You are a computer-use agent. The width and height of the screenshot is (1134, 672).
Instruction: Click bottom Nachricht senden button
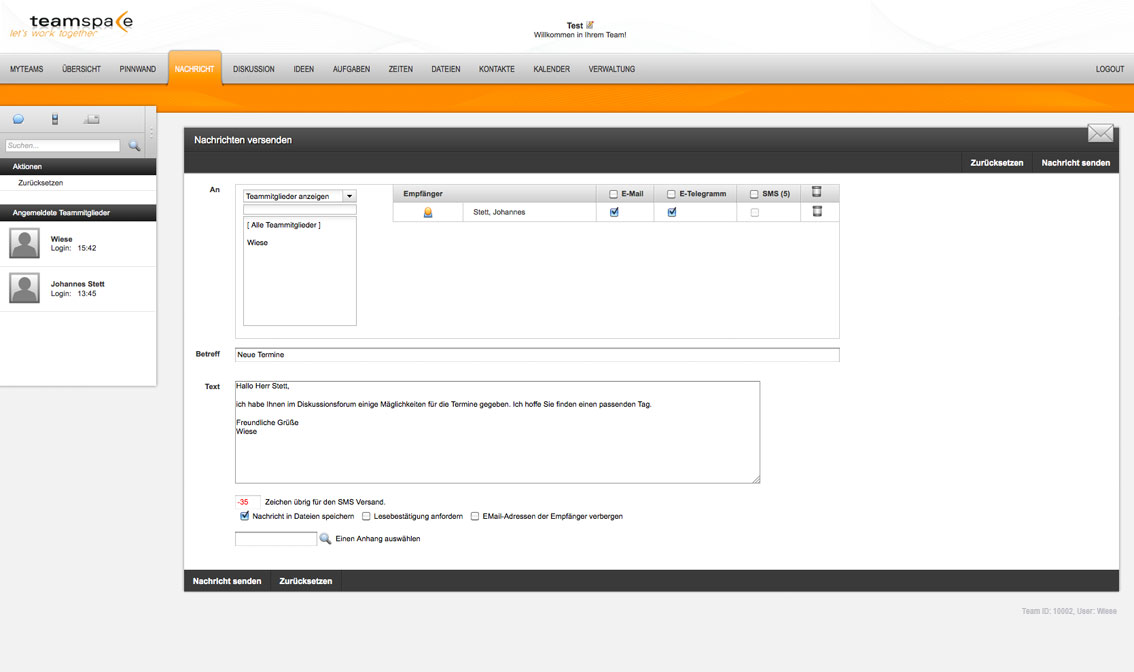(x=227, y=581)
